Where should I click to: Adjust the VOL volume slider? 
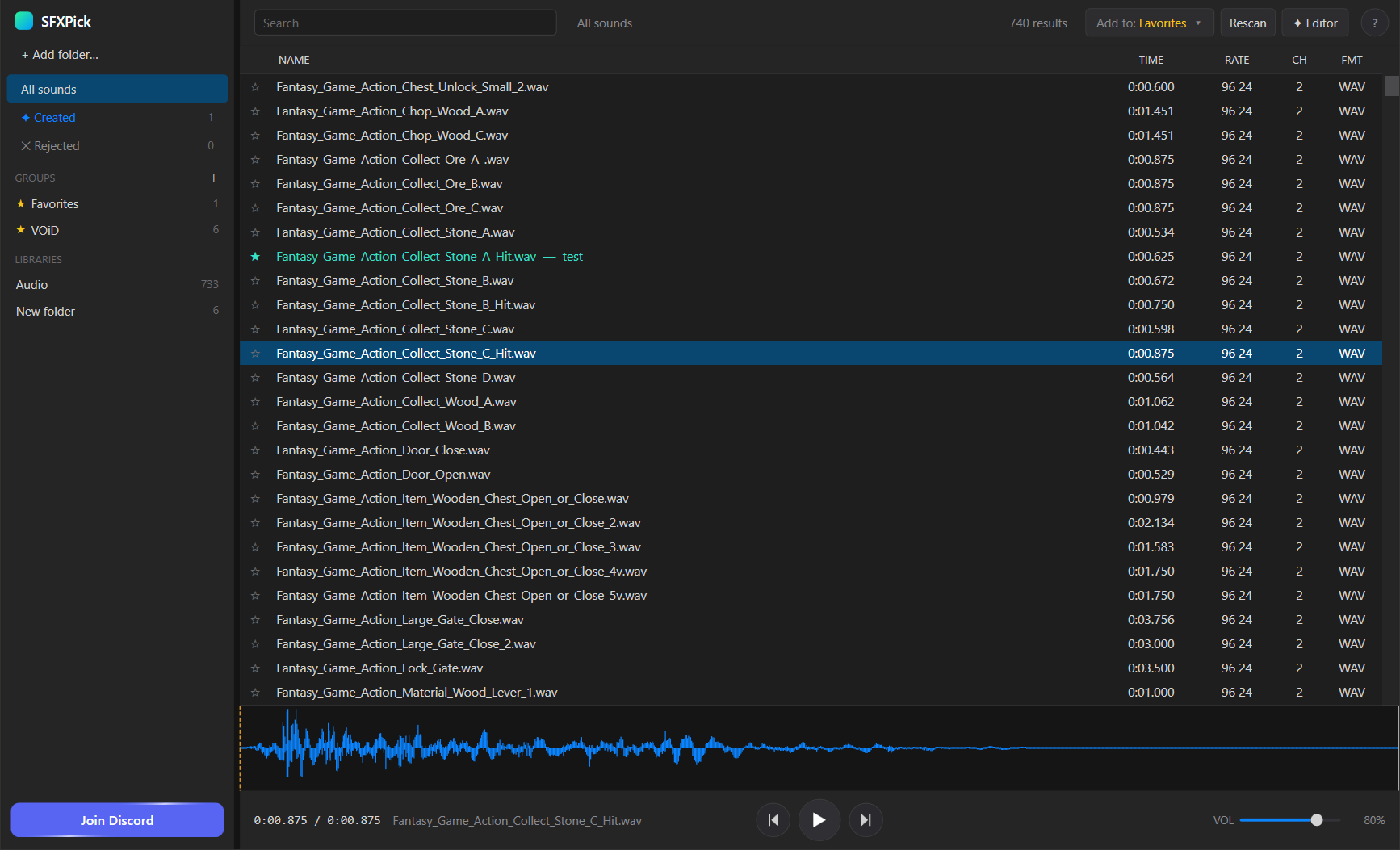[1289, 820]
